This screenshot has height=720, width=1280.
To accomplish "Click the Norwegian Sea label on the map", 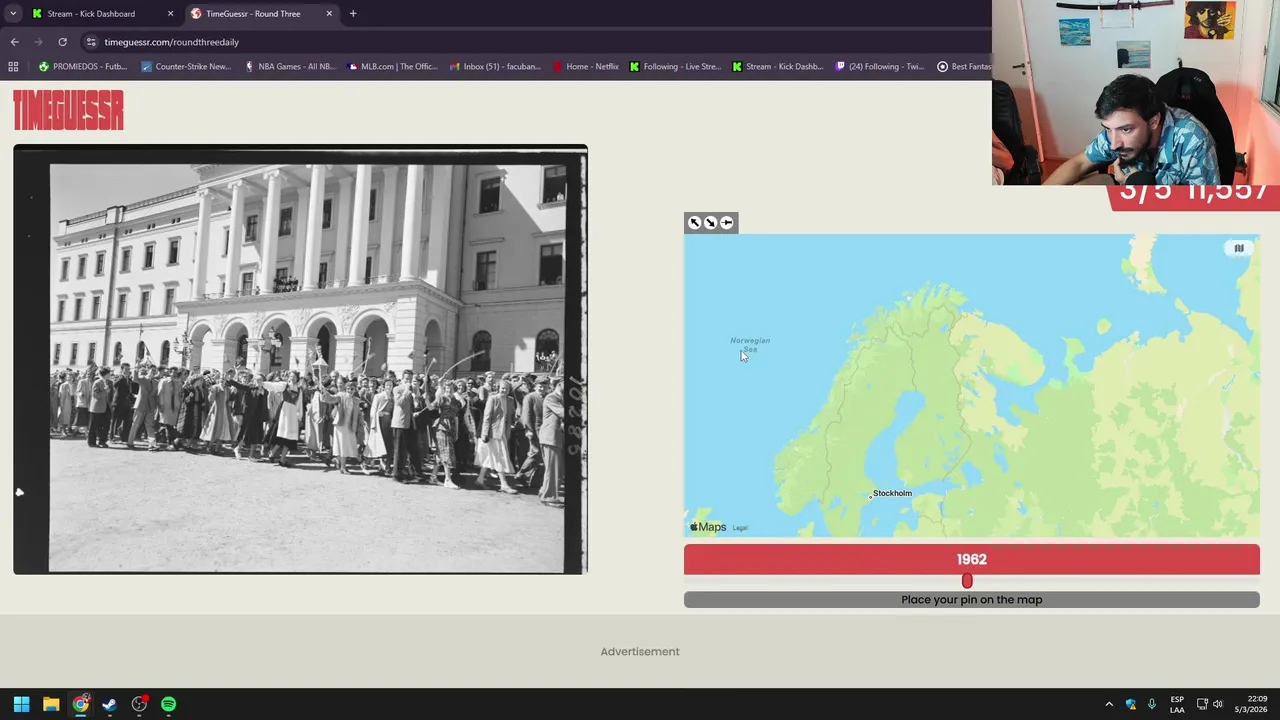I will (x=750, y=344).
